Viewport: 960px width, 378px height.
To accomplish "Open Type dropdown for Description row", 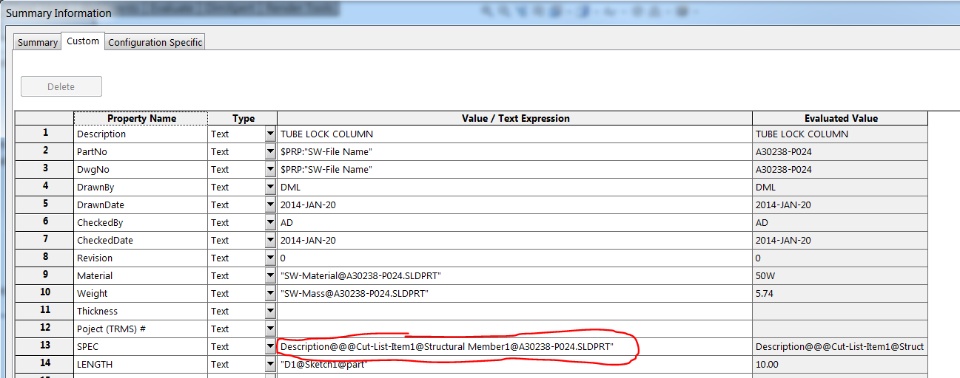I will pyautogui.click(x=271, y=134).
